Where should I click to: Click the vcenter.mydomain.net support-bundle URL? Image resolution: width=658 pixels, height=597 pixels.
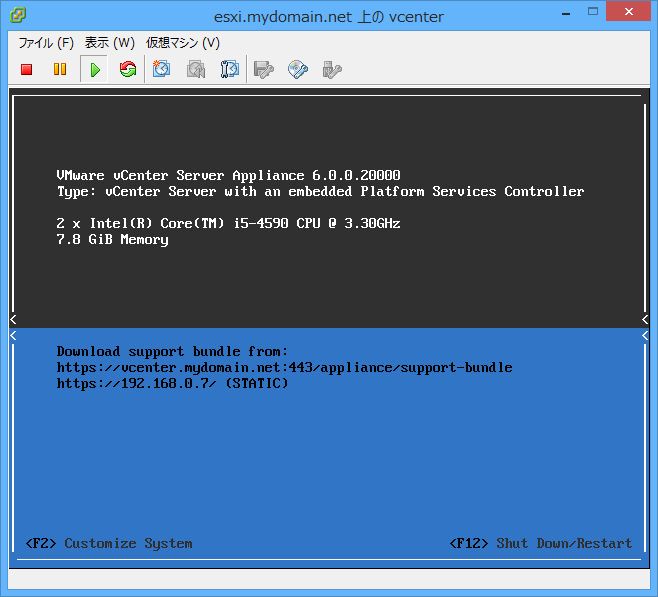click(285, 368)
